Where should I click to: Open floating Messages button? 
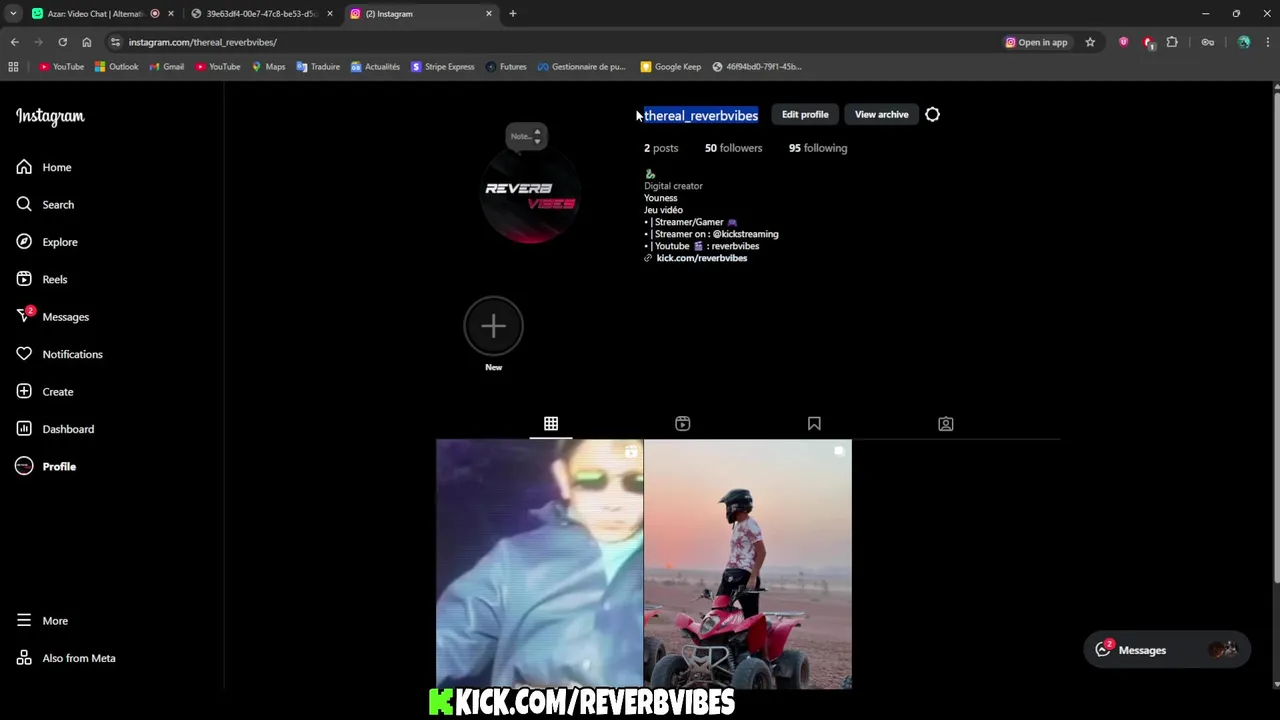click(x=1166, y=650)
